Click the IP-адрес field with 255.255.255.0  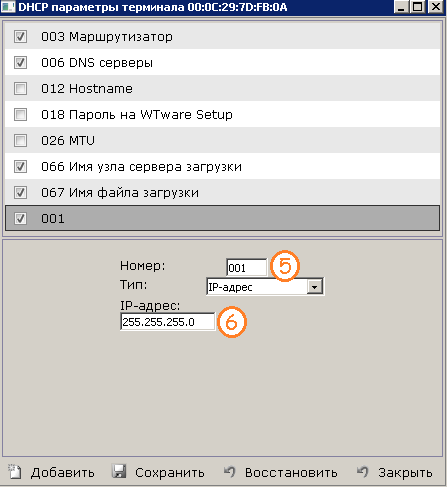click(168, 322)
